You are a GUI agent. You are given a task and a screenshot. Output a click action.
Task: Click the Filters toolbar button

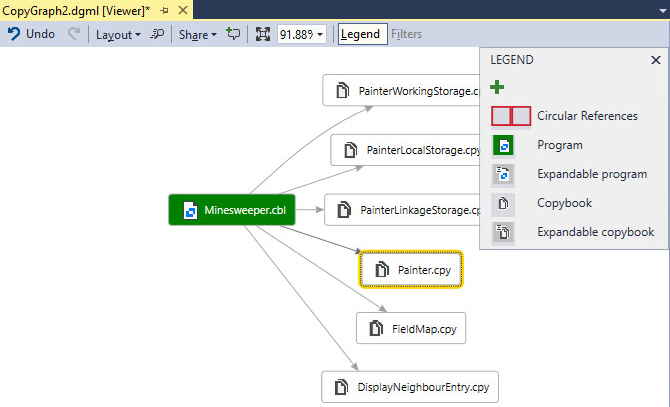coord(406,34)
